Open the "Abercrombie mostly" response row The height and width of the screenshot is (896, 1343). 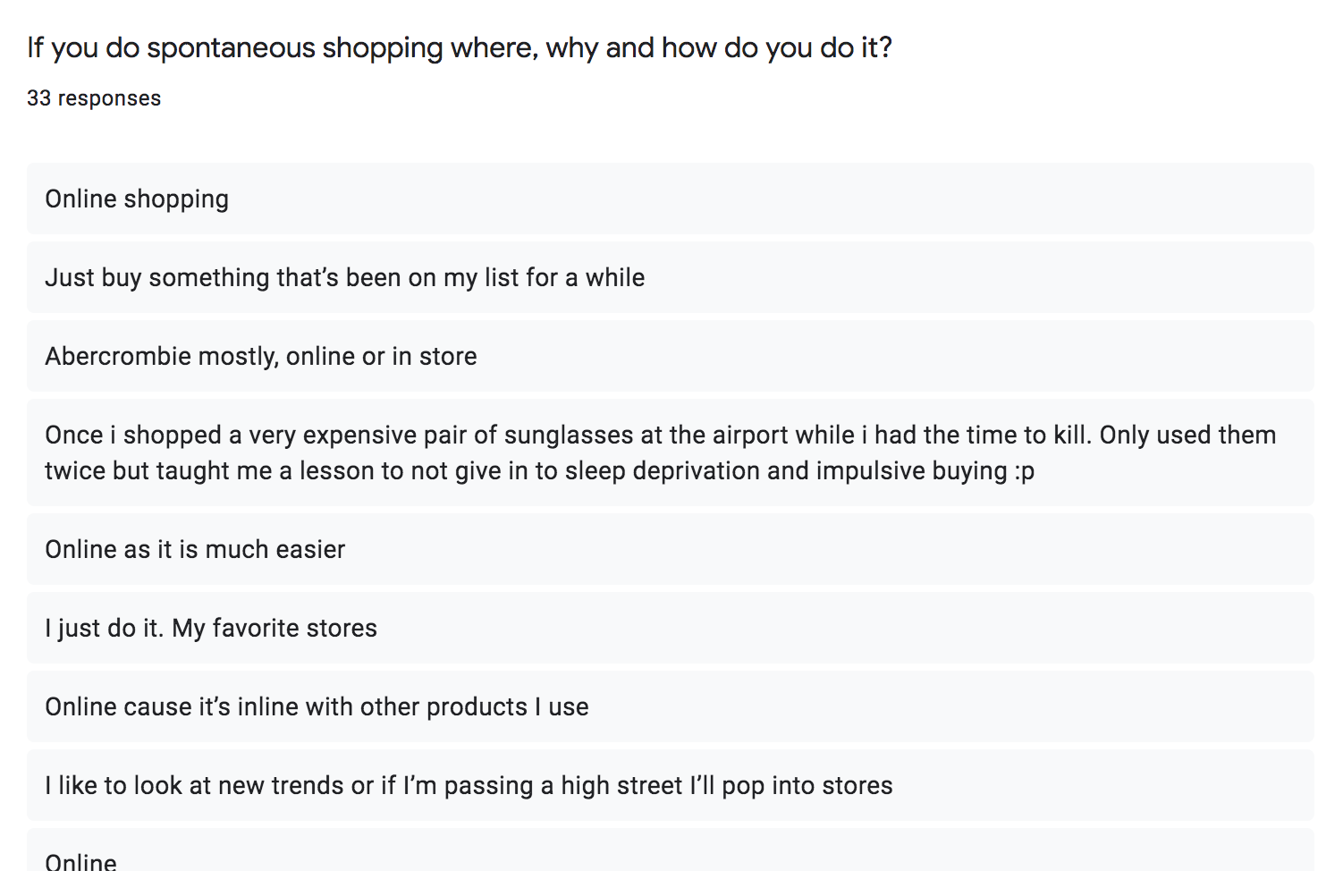coord(671,356)
